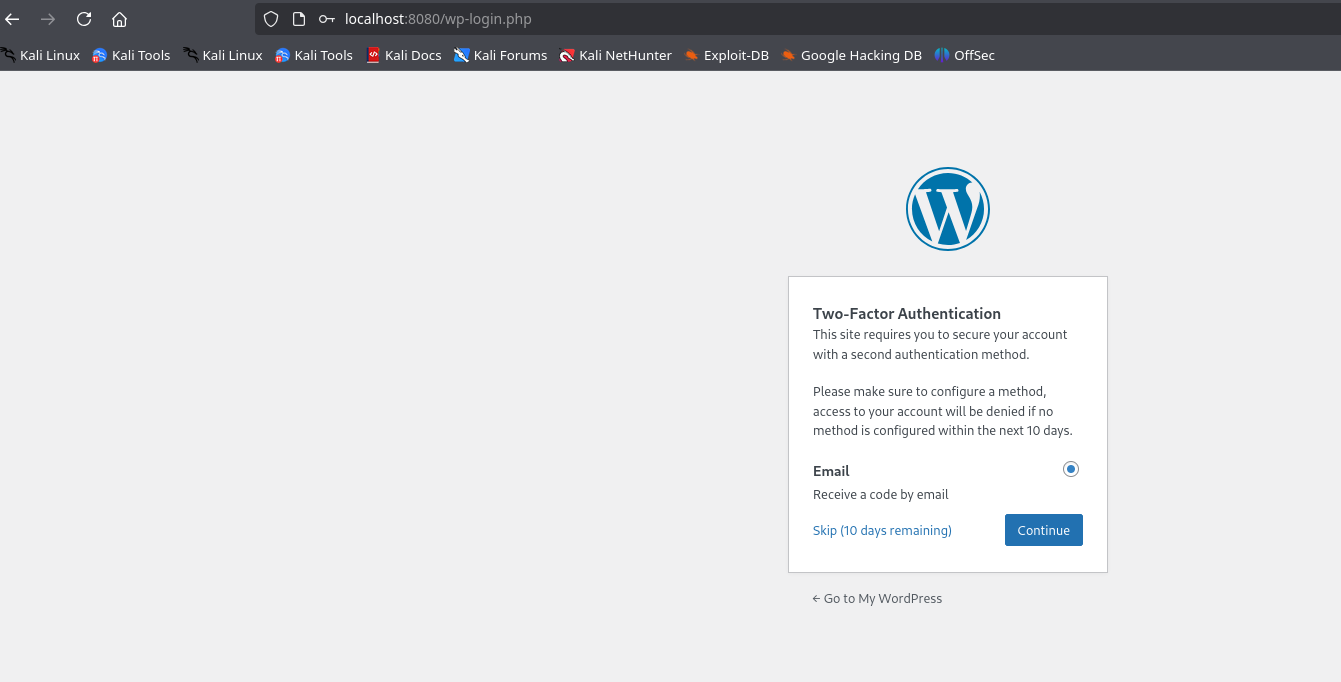
Task: Click the WordPress logo
Action: click(x=948, y=209)
